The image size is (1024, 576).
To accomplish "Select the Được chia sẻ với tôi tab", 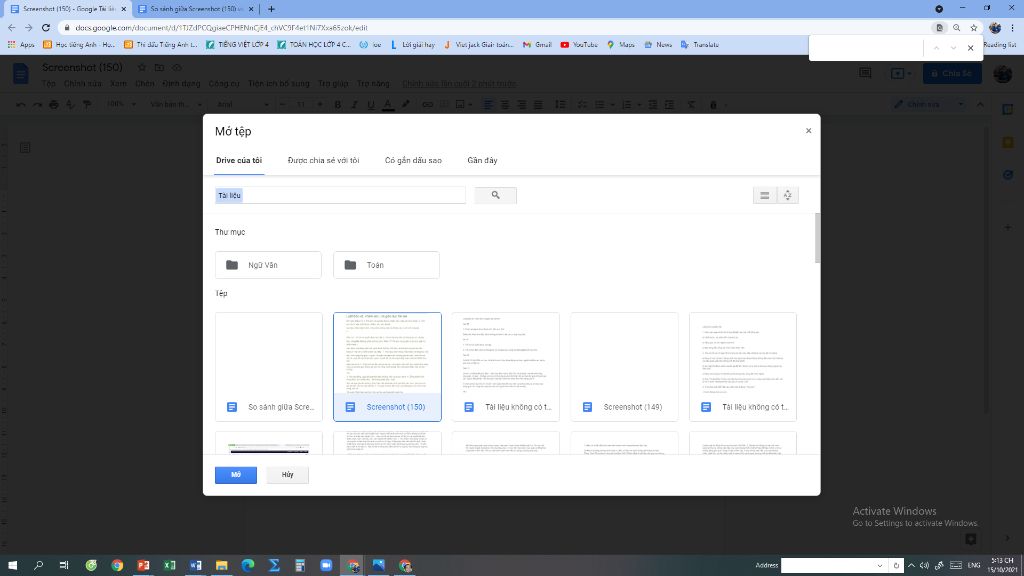I will coord(323,161).
